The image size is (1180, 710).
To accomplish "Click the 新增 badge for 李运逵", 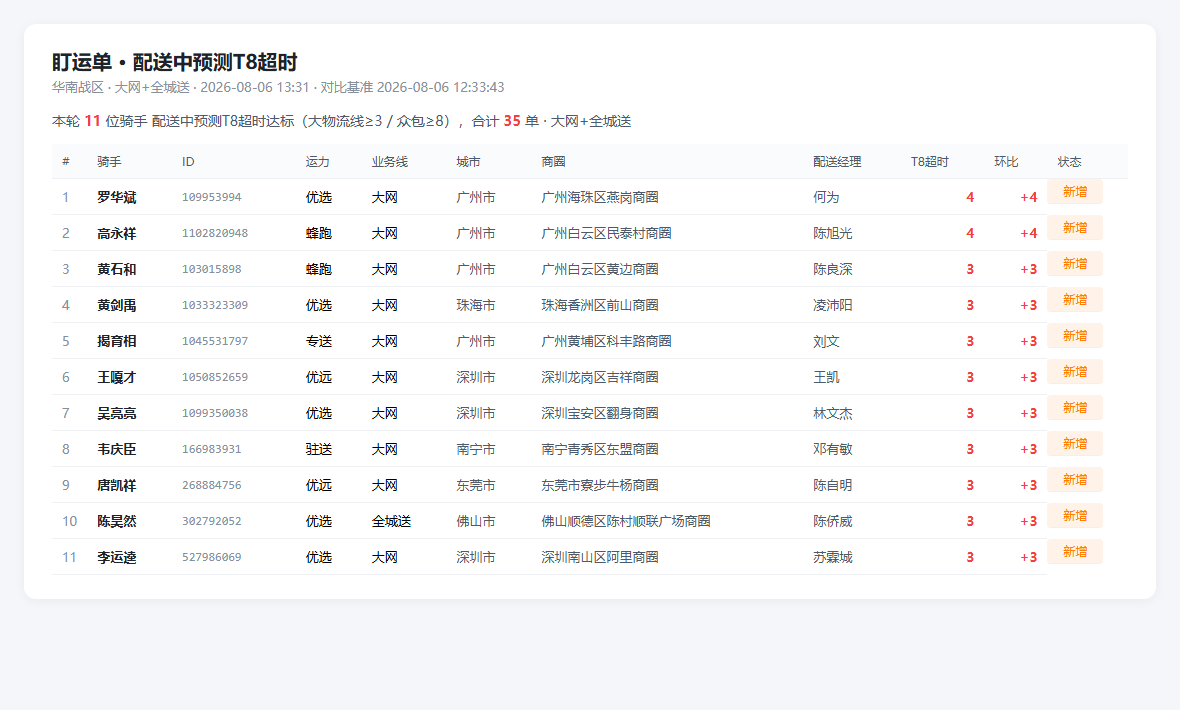I will (1075, 552).
